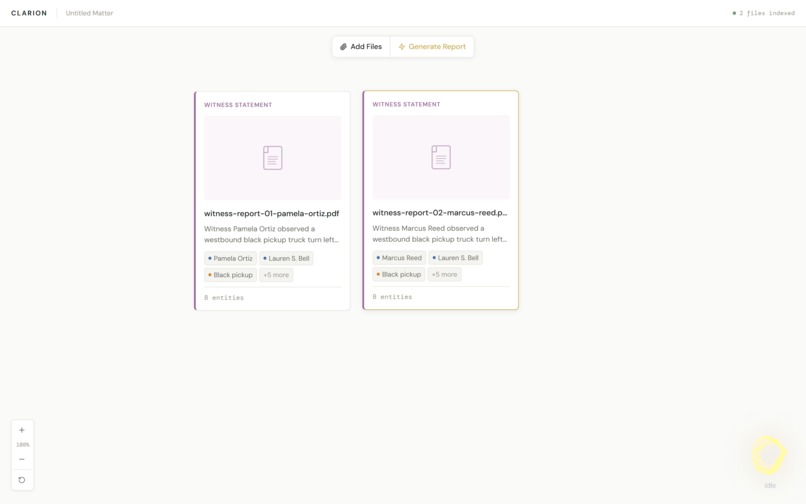806x504 pixels.
Task: Select the Lauren S. Bell tag on Pamela Ortiz card
Action: (x=286, y=258)
